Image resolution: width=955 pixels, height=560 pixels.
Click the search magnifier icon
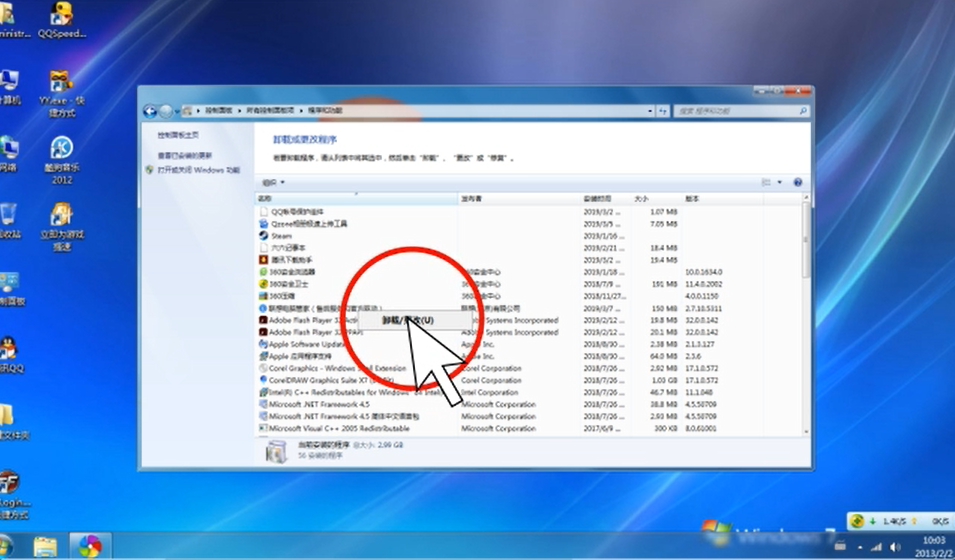click(x=803, y=111)
